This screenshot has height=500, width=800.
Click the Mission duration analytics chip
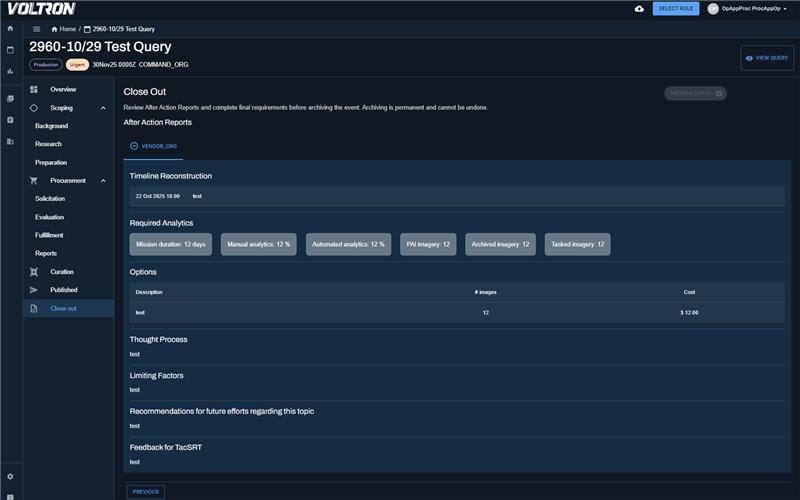170,244
